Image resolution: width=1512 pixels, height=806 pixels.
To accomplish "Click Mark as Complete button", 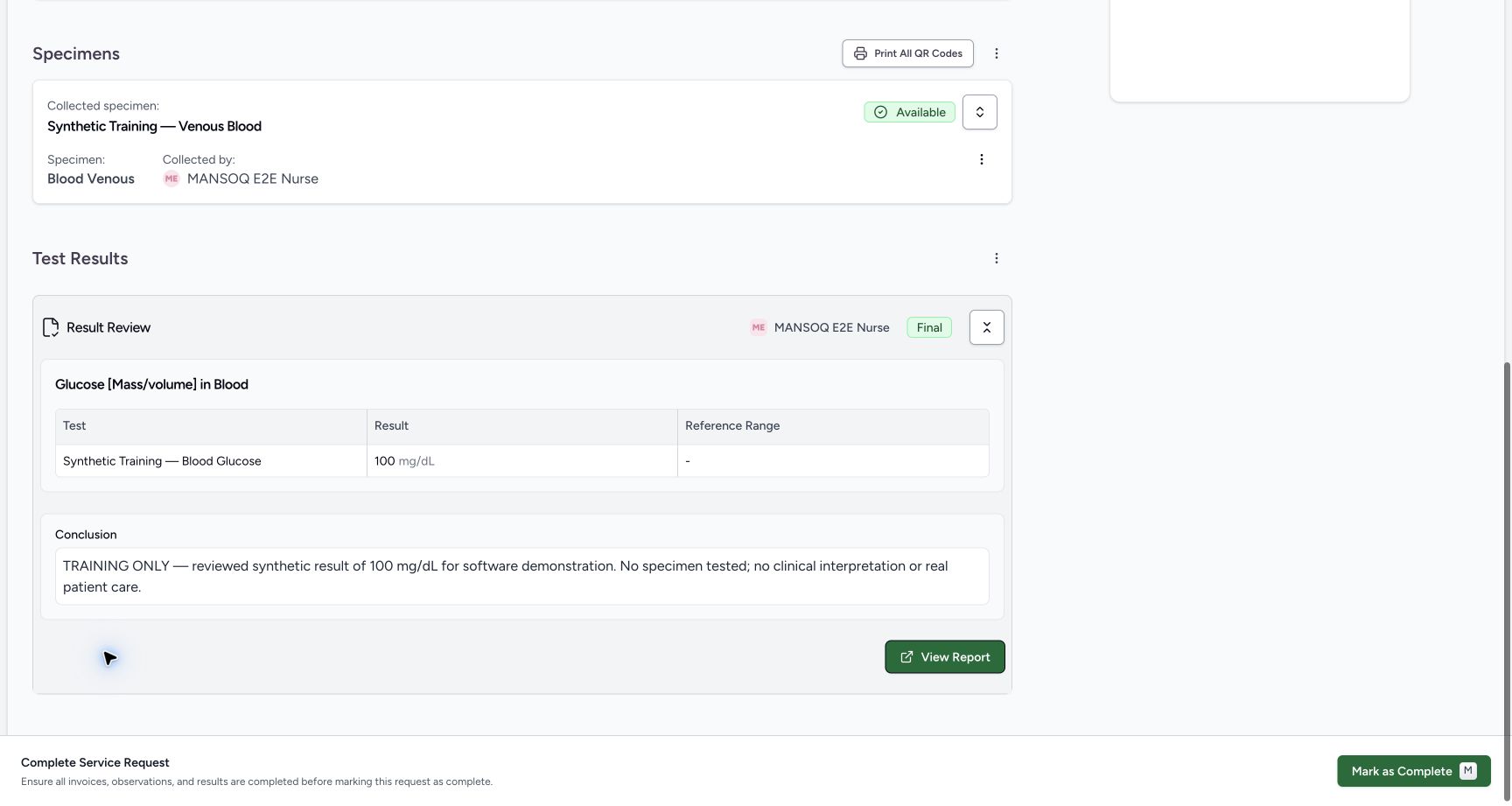I will point(1413,771).
